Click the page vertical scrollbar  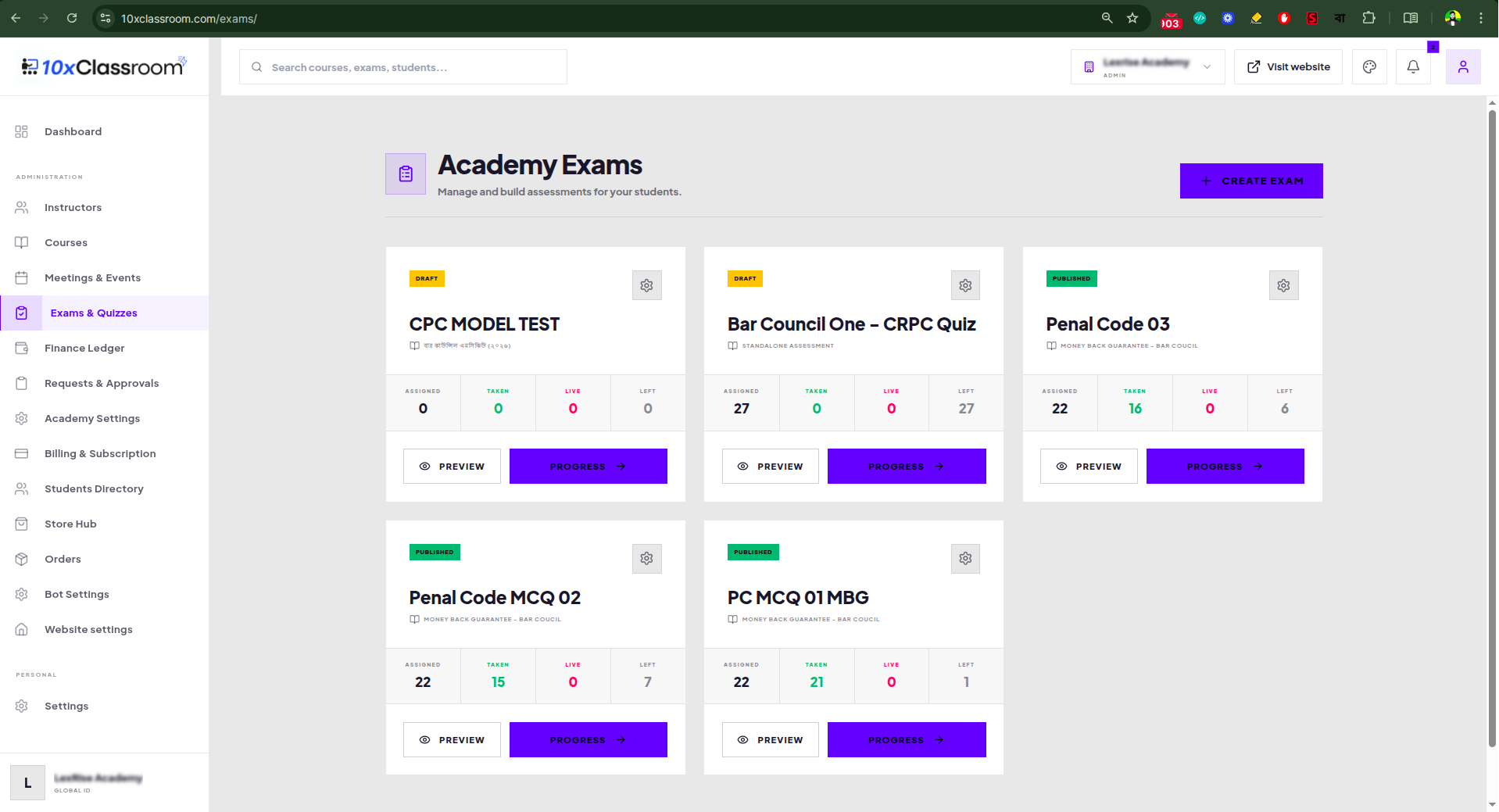point(1492,428)
